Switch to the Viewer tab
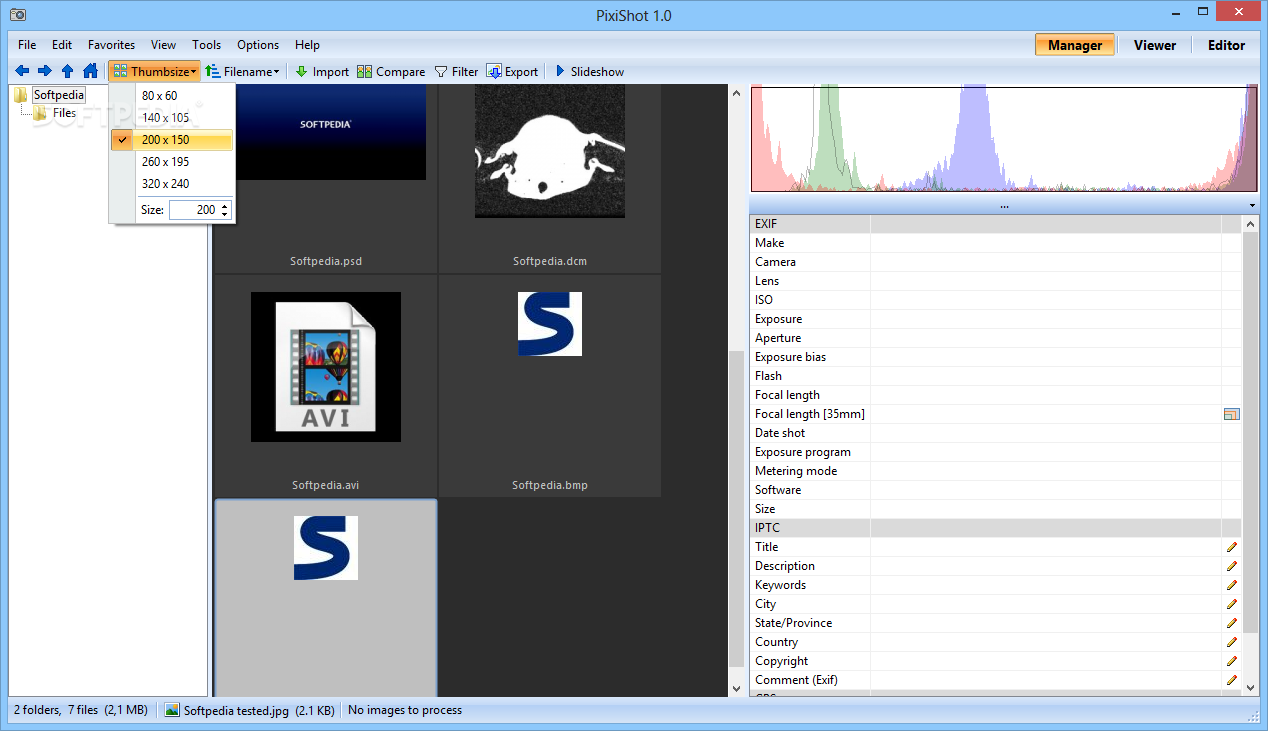The height and width of the screenshot is (731, 1268). pos(1155,45)
